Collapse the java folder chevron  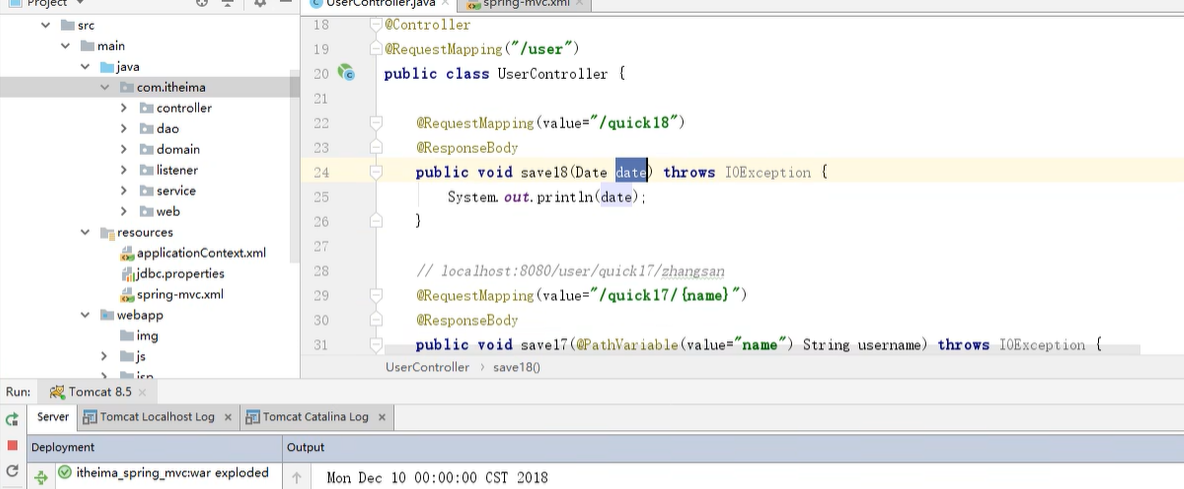point(85,66)
